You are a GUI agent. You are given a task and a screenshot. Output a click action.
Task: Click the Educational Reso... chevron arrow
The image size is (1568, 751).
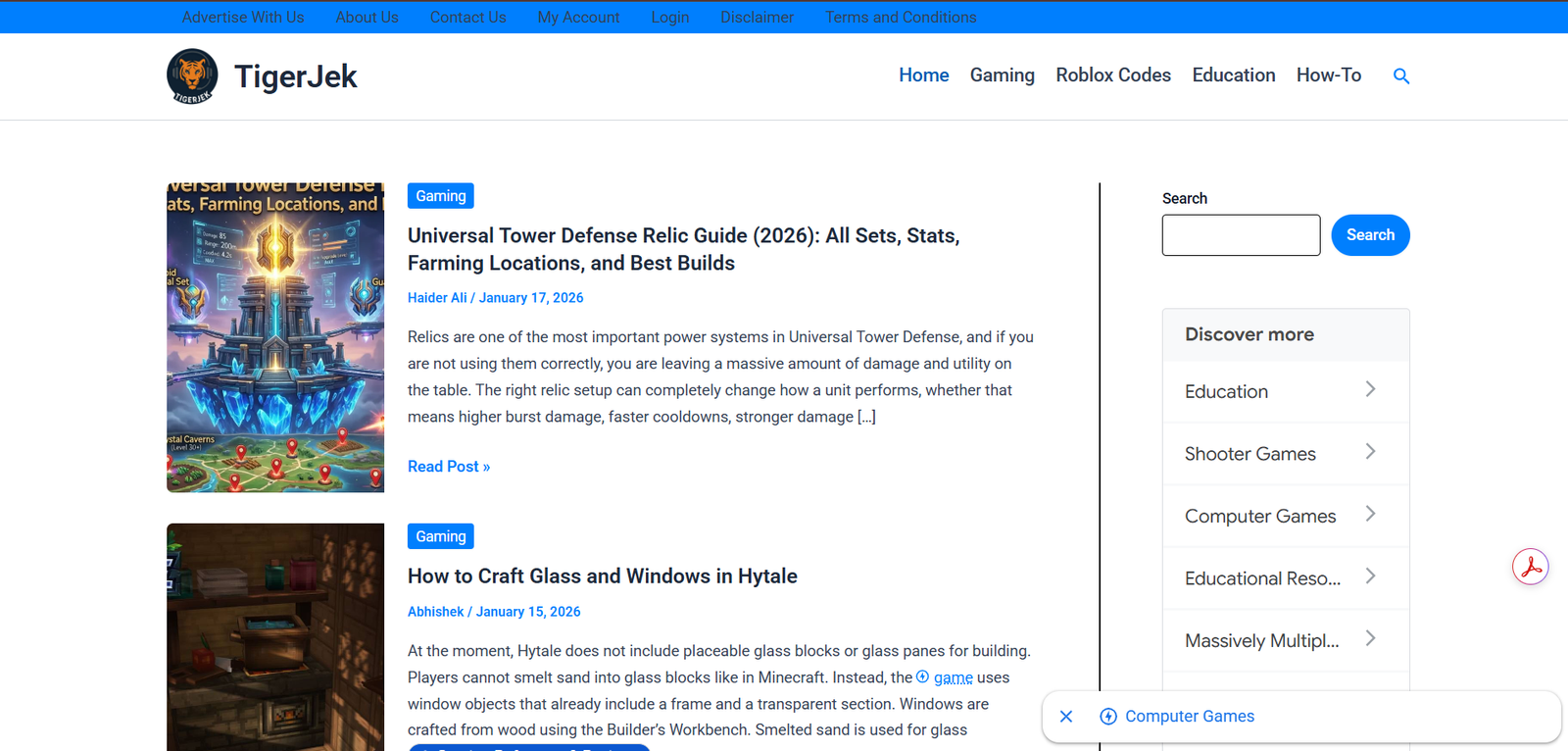1370,576
